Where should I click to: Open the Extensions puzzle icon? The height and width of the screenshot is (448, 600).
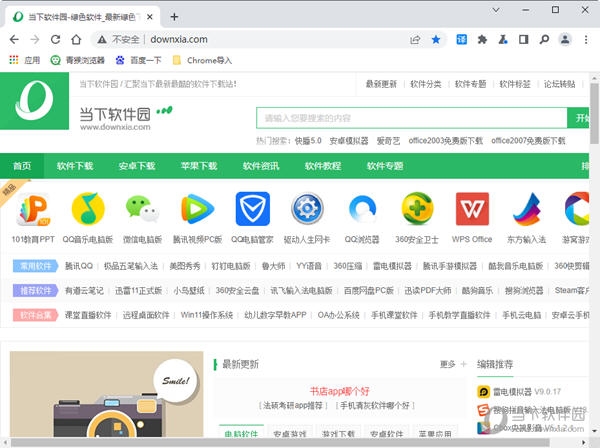pos(482,39)
